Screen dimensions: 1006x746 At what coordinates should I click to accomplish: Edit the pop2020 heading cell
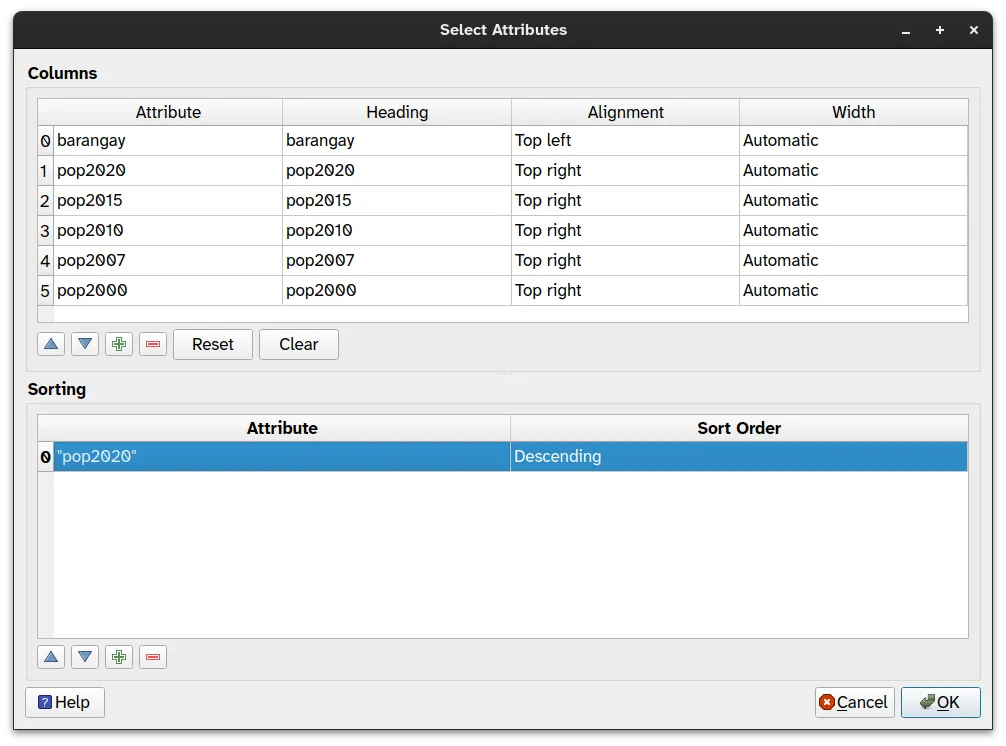point(396,171)
